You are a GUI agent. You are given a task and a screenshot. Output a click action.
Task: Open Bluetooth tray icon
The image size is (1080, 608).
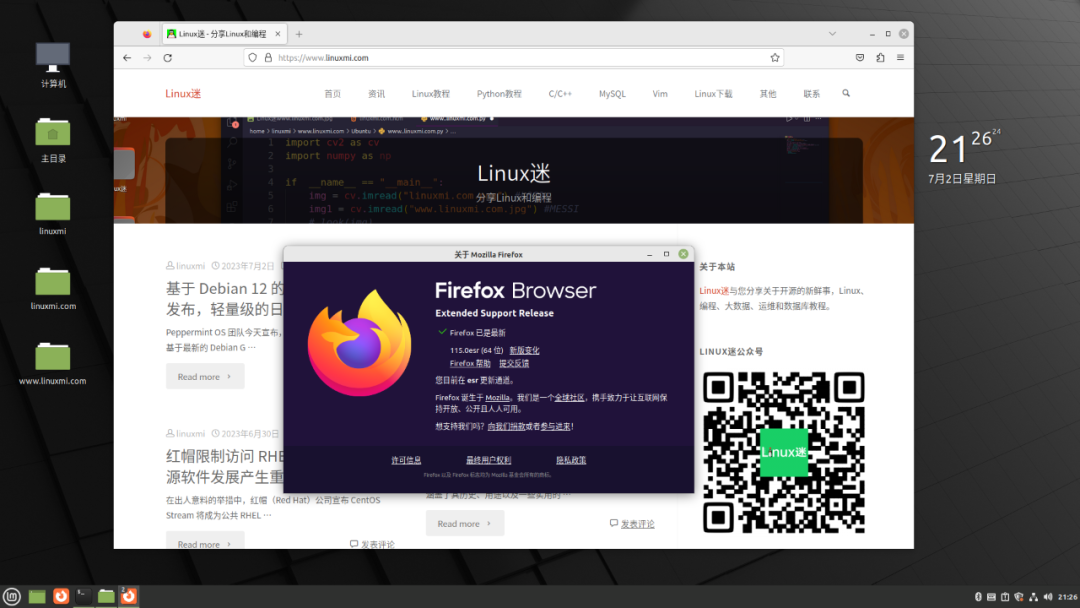click(978, 597)
